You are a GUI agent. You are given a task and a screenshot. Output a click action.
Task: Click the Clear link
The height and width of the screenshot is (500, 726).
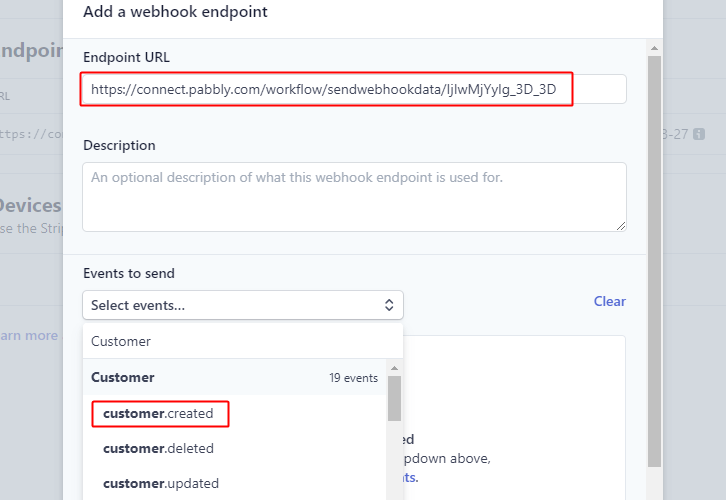(609, 301)
